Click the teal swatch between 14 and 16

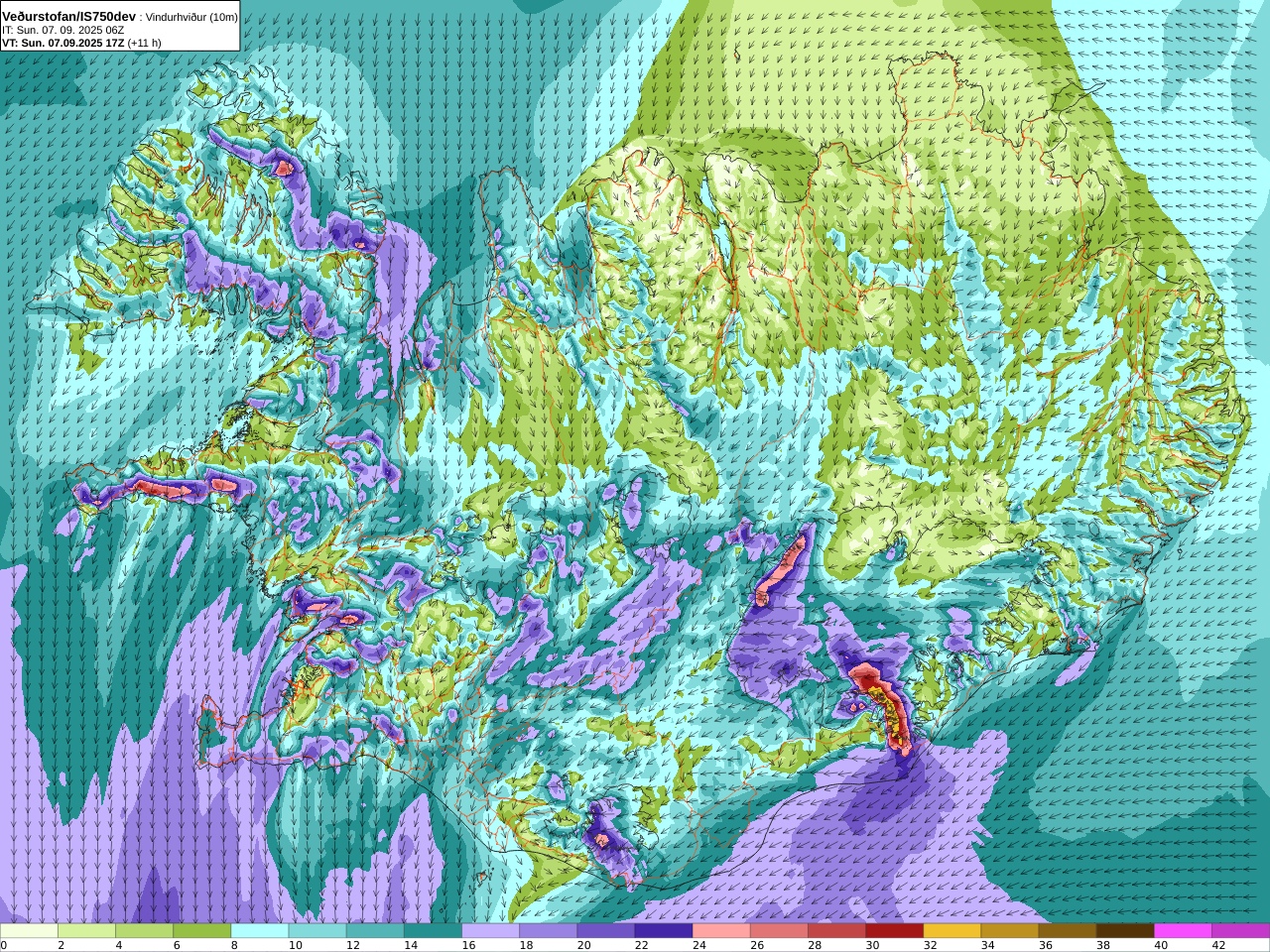click(x=433, y=931)
